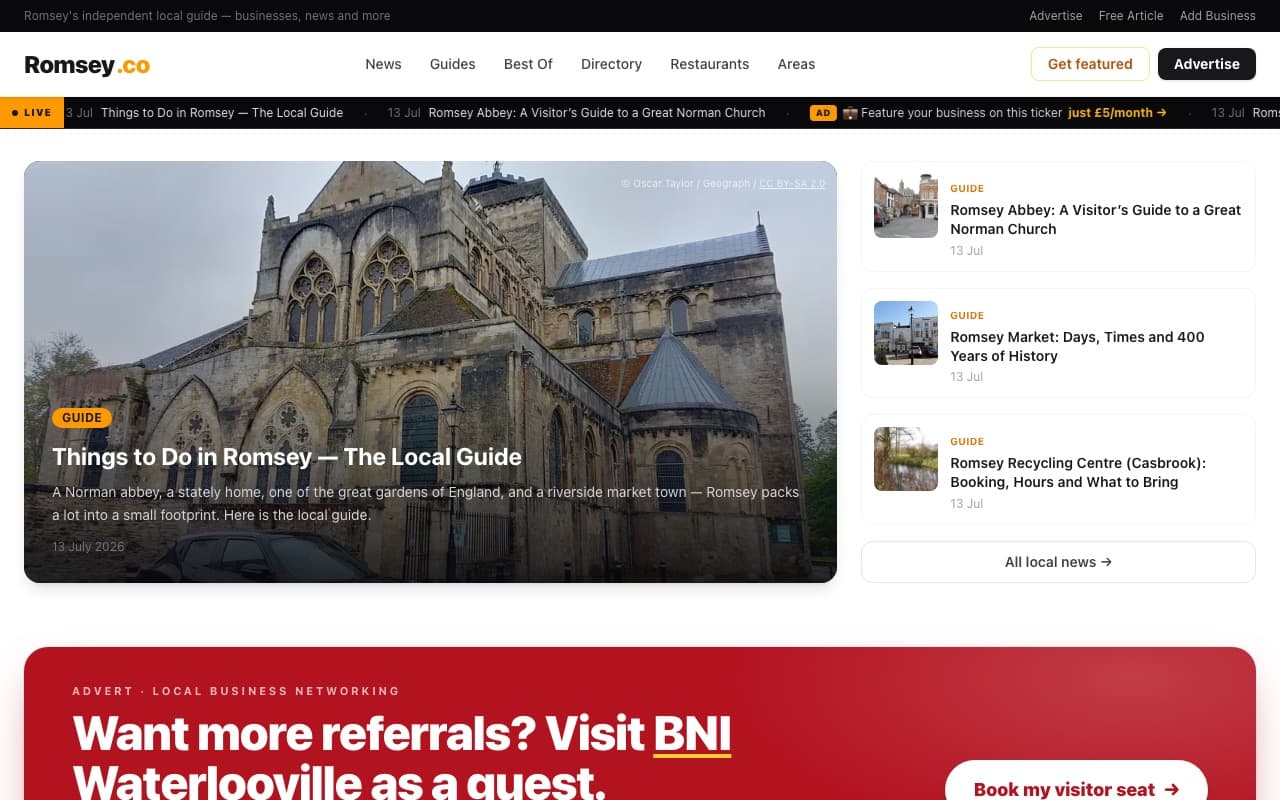Viewport: 1280px width, 800px height.
Task: Select the Add Business link
Action: 1217,16
